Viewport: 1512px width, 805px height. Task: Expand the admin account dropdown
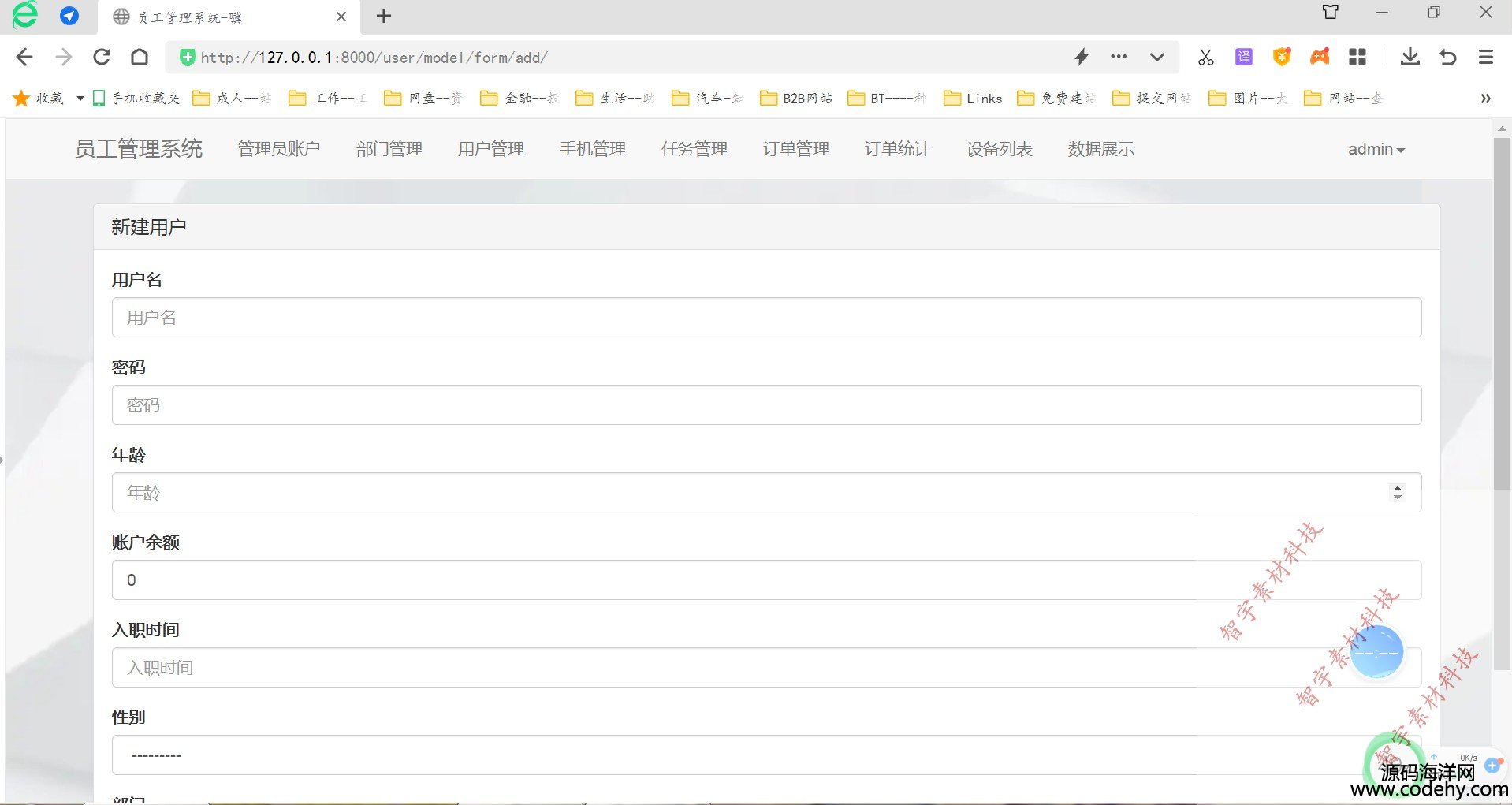[1376, 149]
